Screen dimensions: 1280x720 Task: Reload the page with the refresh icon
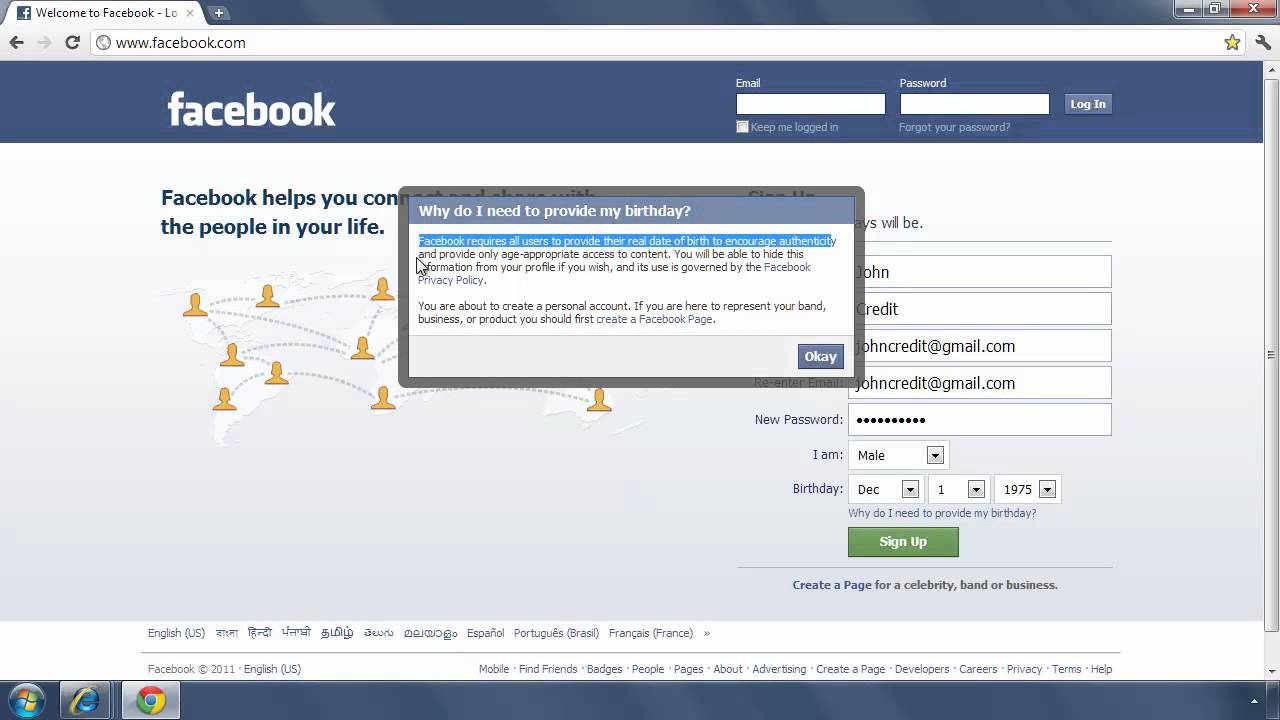point(72,42)
